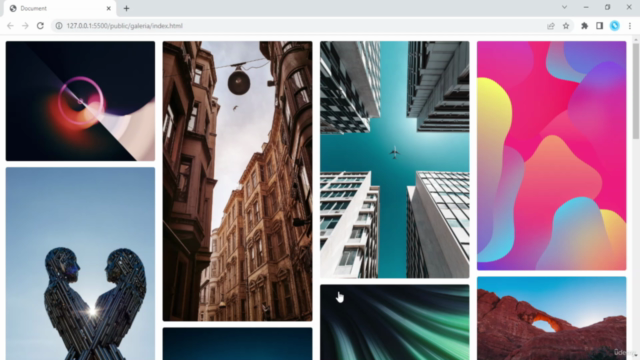Open the Chrome profile avatar
Viewport: 640px width, 360px height.
click(615, 26)
